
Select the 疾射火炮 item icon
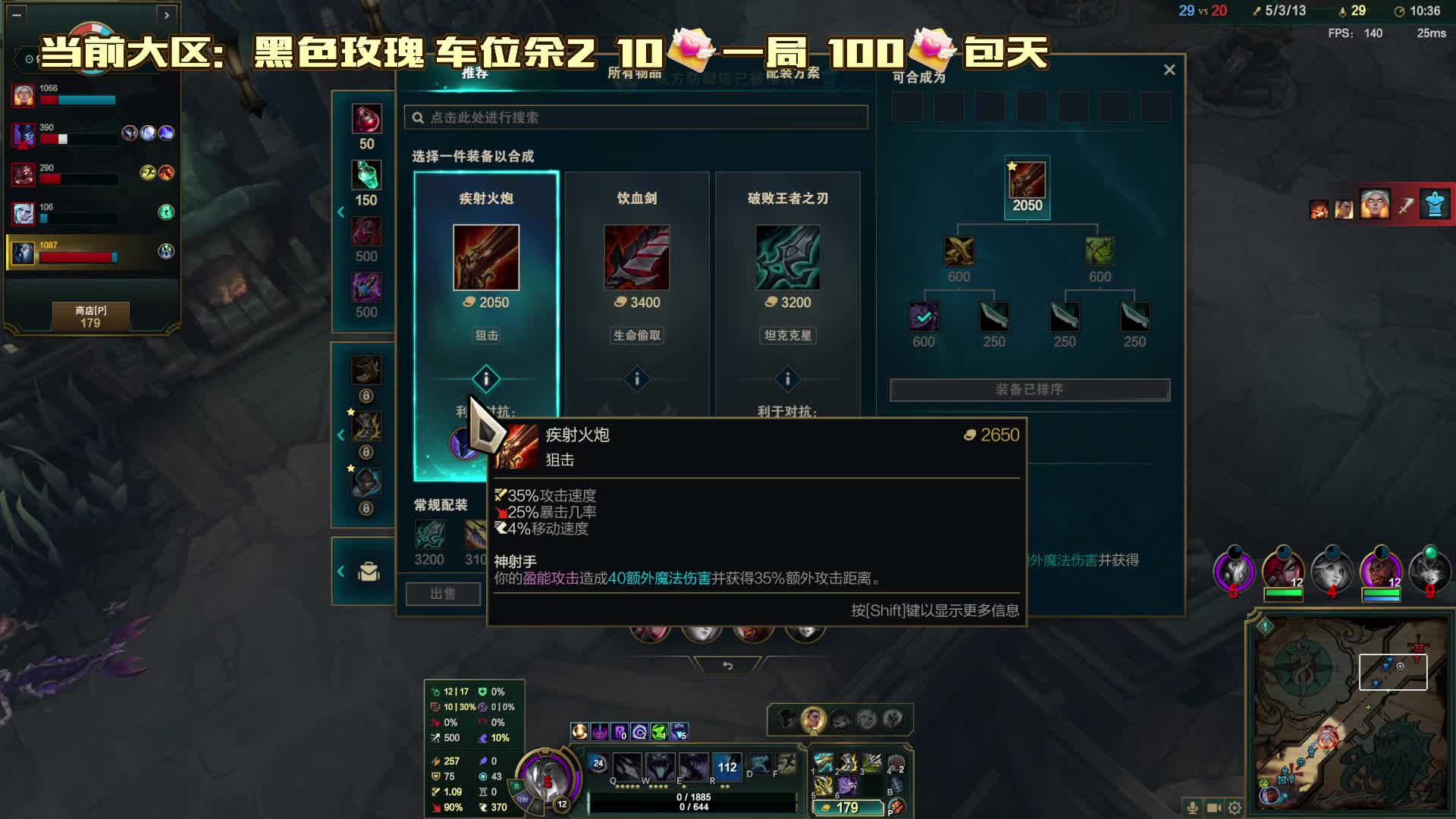click(x=486, y=258)
